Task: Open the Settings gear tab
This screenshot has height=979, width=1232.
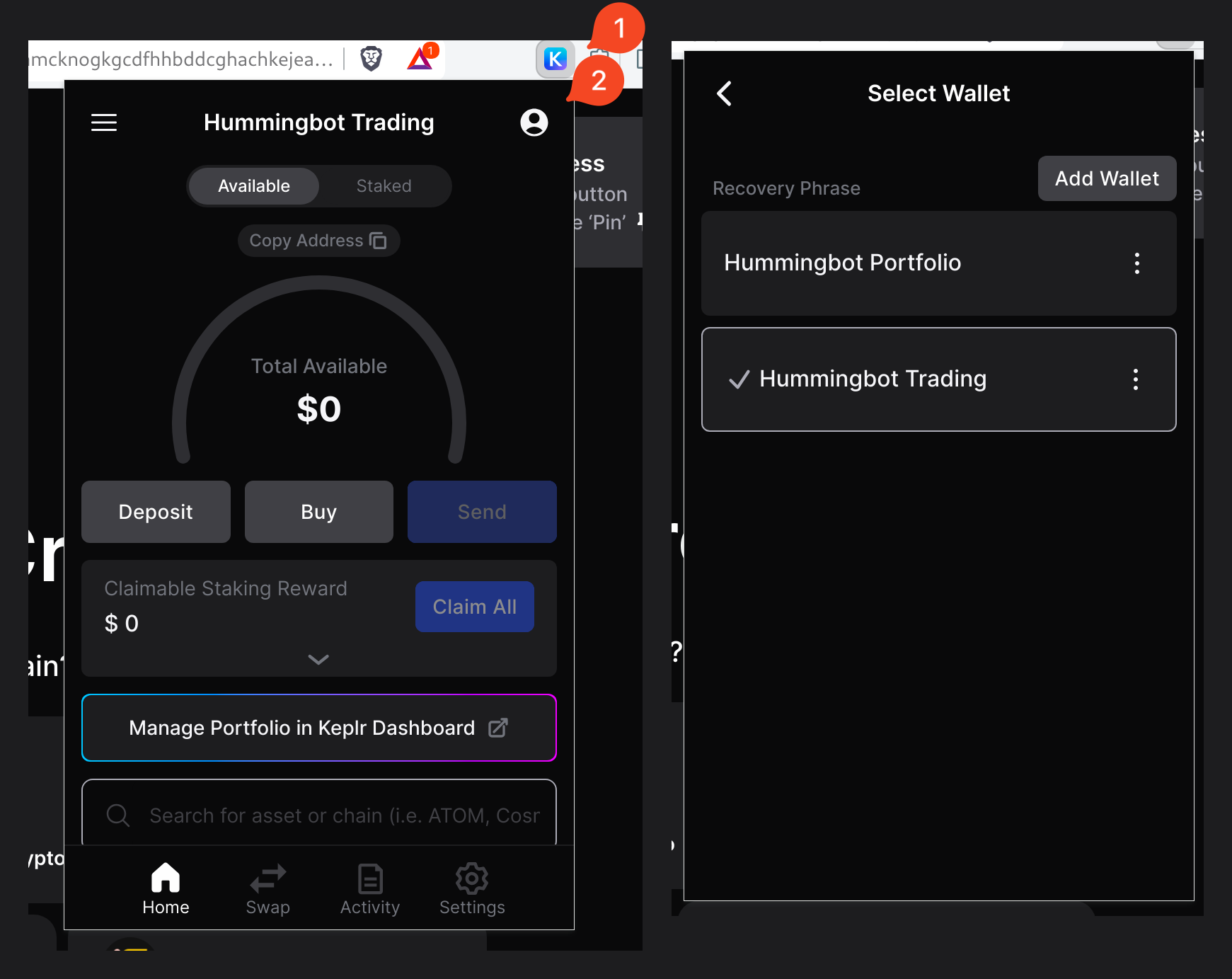Action: pos(471,889)
